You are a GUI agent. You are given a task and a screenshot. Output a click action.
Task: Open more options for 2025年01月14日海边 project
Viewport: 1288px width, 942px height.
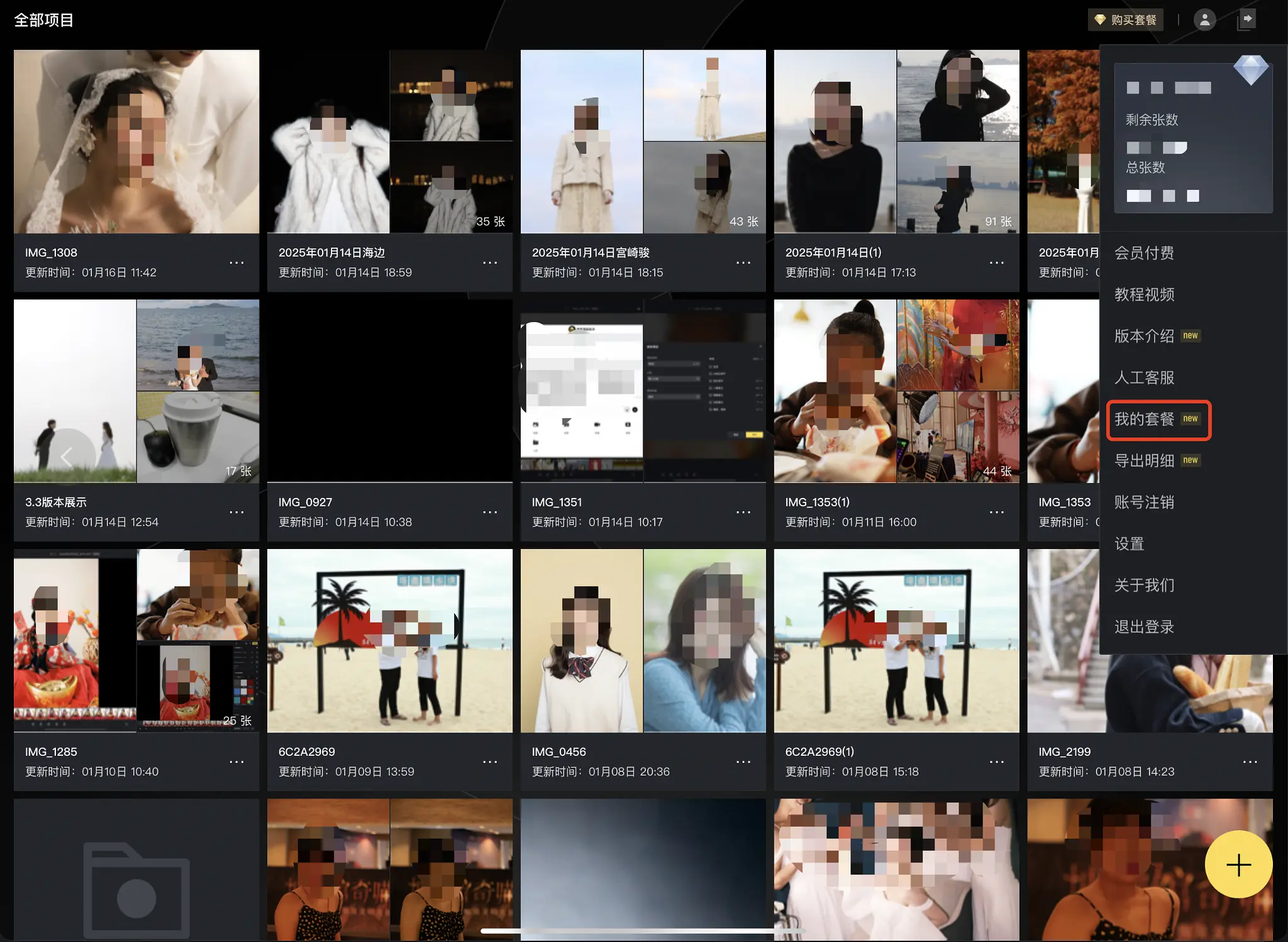coord(490,262)
